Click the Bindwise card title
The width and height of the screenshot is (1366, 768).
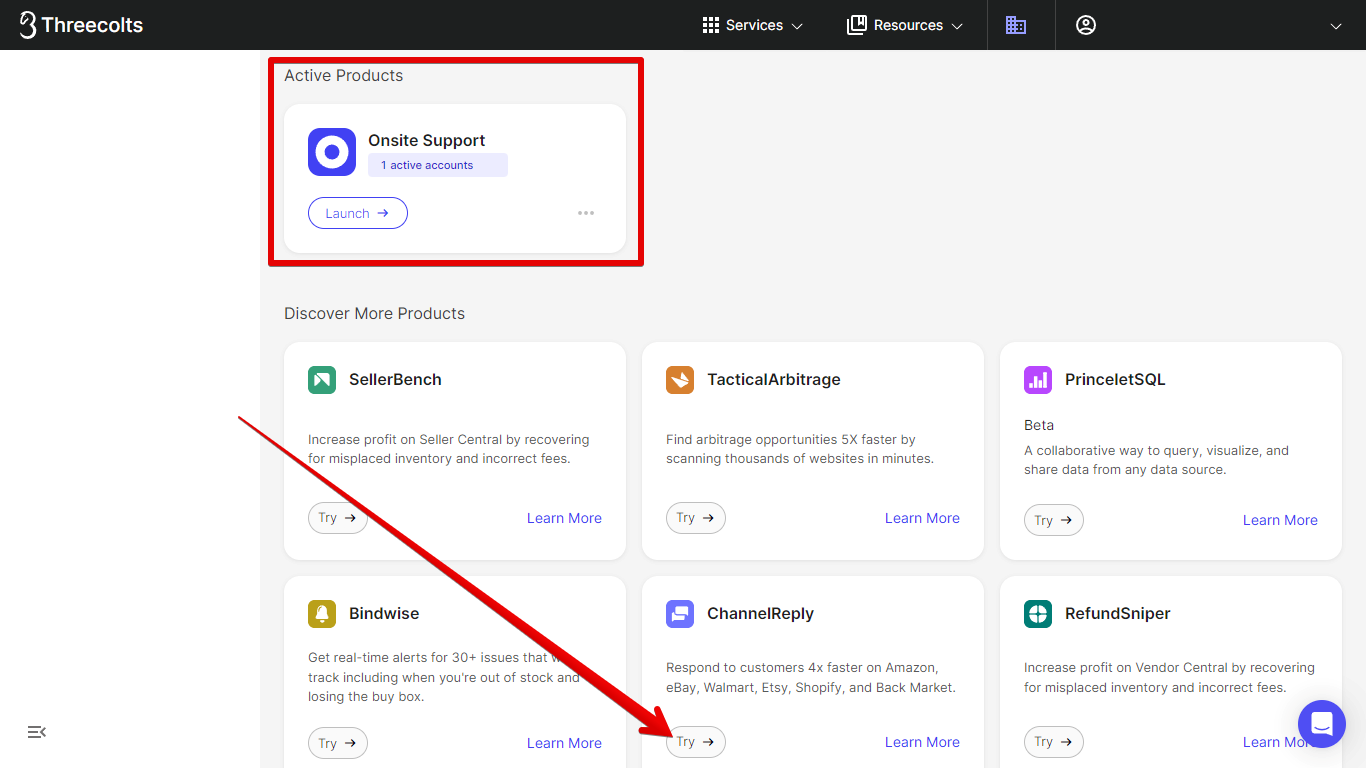tap(384, 614)
